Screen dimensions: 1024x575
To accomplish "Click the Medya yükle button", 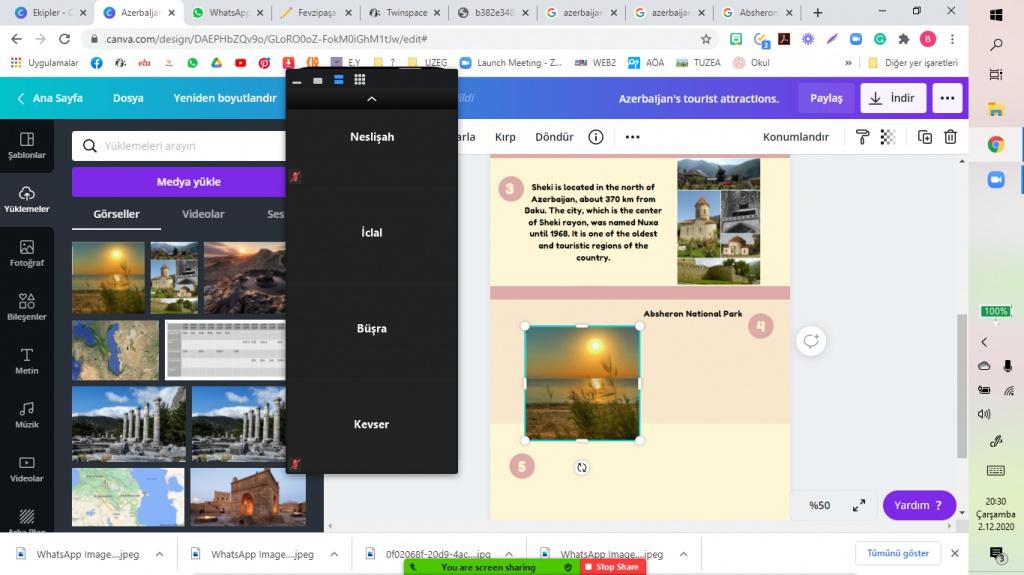I will point(188,182).
